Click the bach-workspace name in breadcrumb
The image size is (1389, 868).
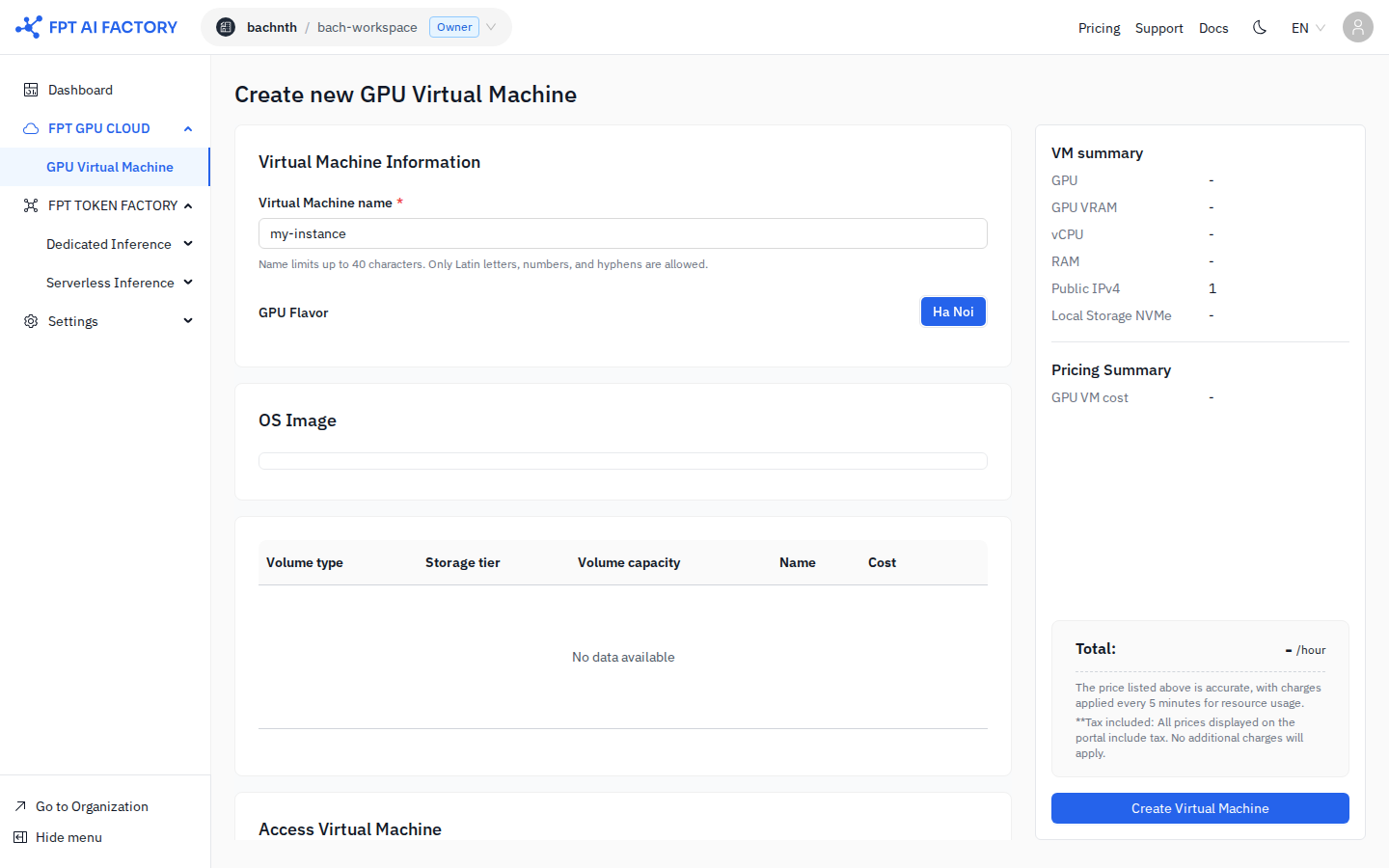[x=368, y=27]
